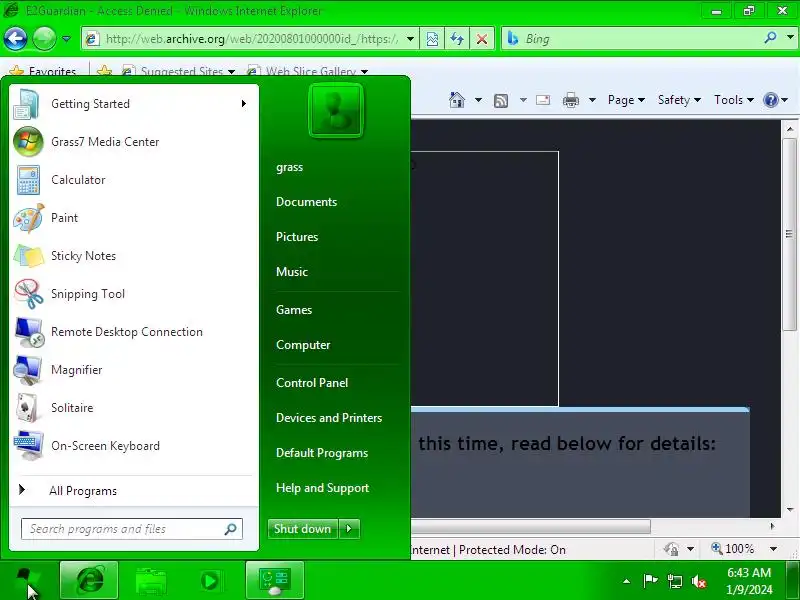The image size is (800, 600).
Task: Click the Internet Explorer taskbar icon
Action: [89, 580]
